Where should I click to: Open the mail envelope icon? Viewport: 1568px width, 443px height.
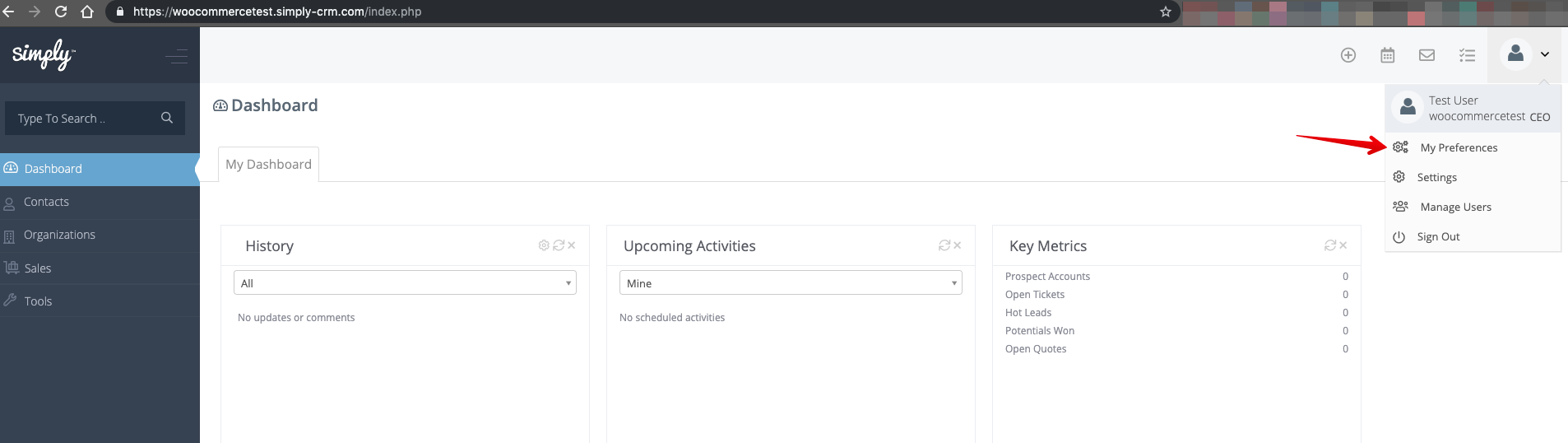1427,55
